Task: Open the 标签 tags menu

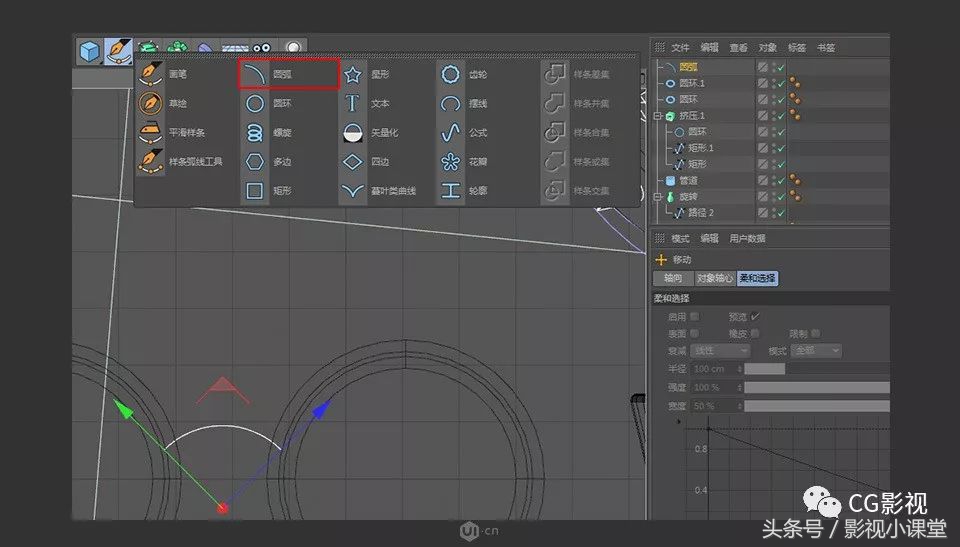Action: tap(797, 48)
